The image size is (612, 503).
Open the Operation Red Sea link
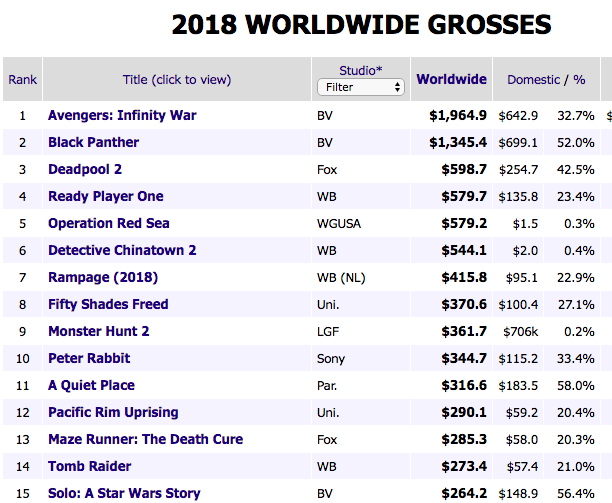109,223
